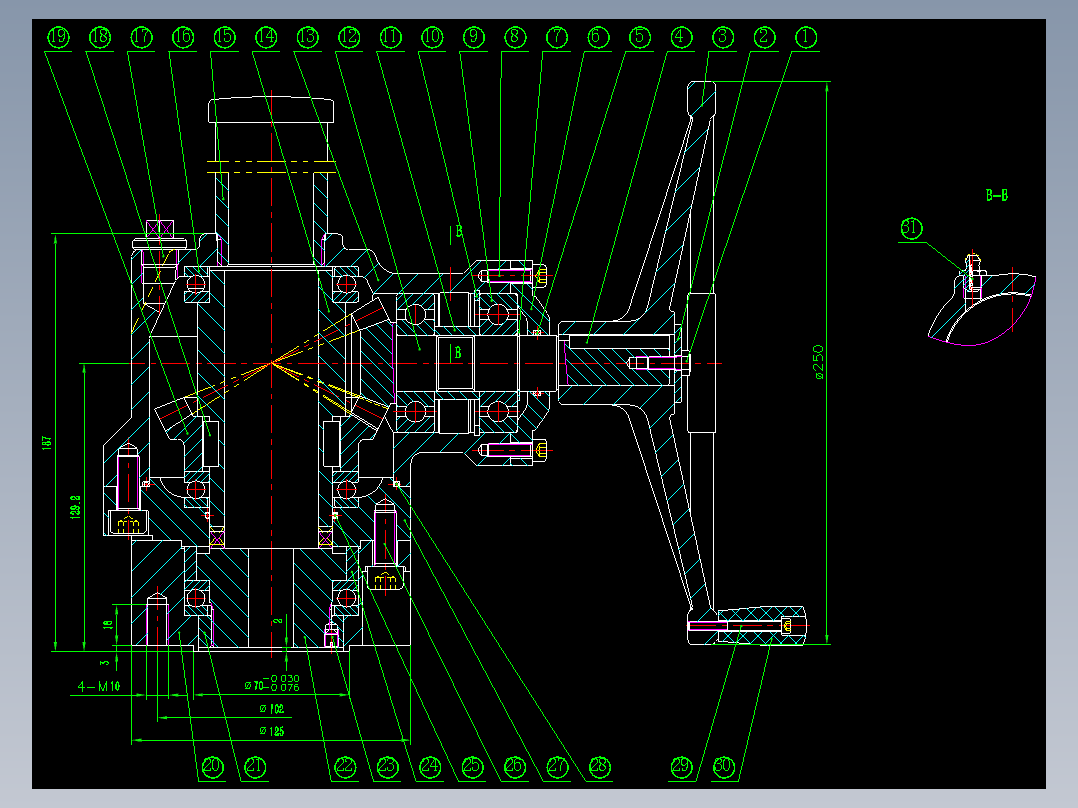Select part balloon number 5
This screenshot has height=808, width=1078.
(639, 37)
